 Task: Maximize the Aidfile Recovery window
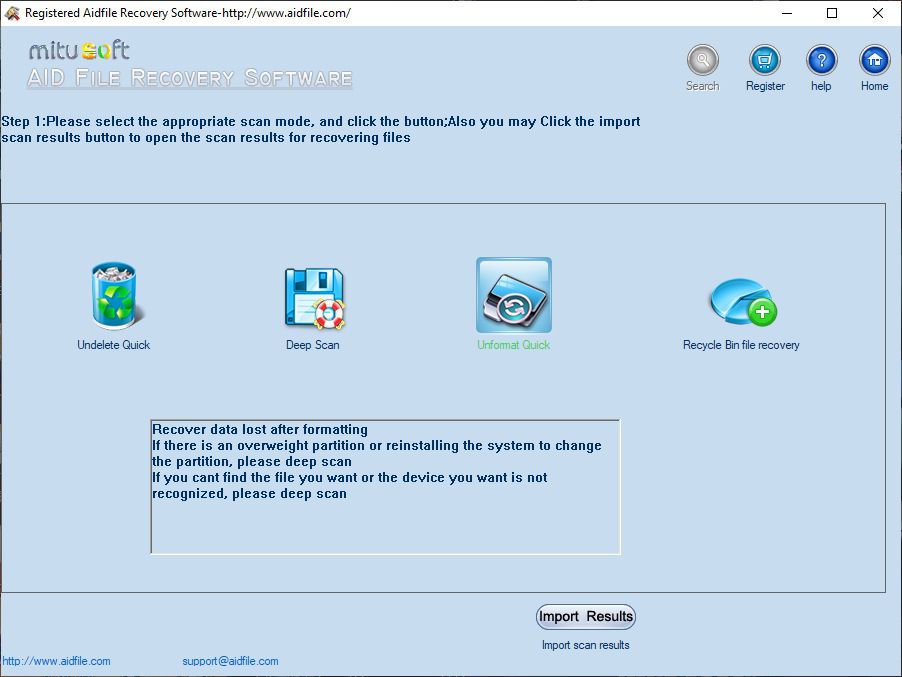(832, 13)
